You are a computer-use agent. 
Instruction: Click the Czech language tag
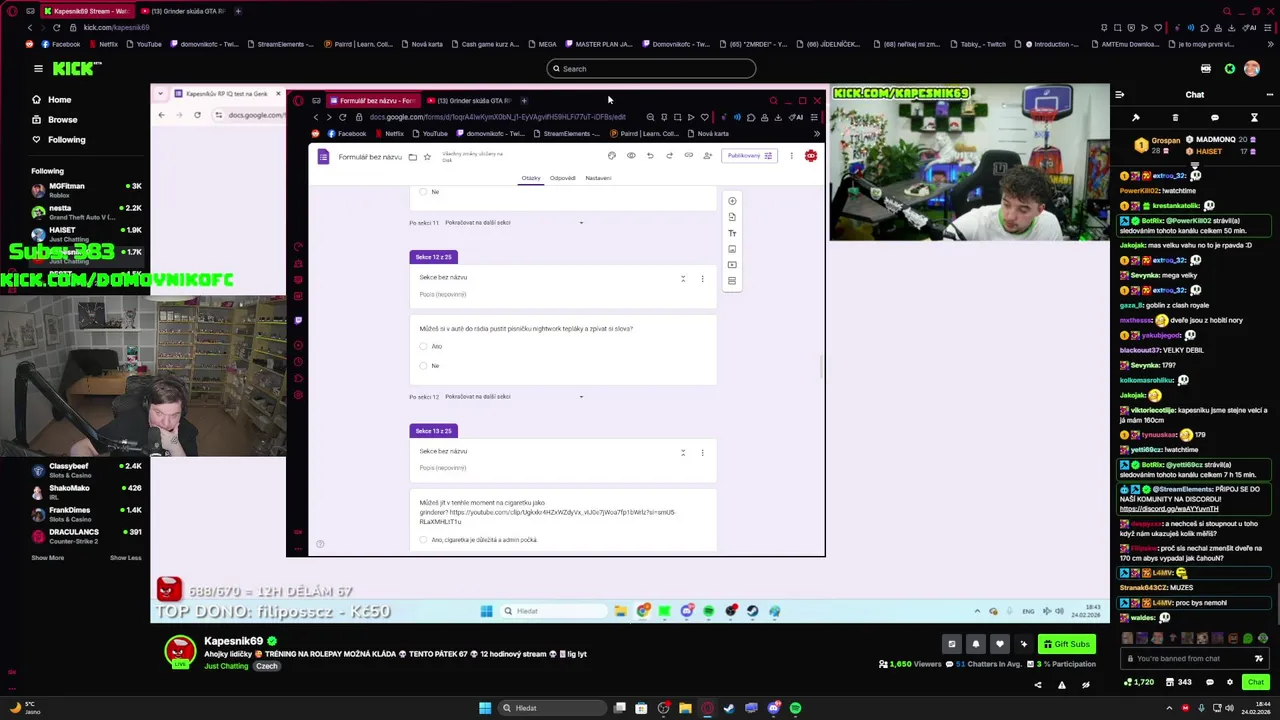point(267,666)
